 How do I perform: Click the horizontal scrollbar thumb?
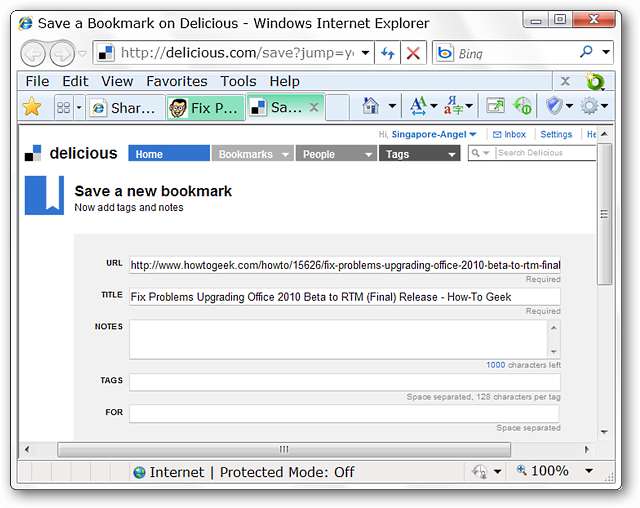(x=284, y=449)
